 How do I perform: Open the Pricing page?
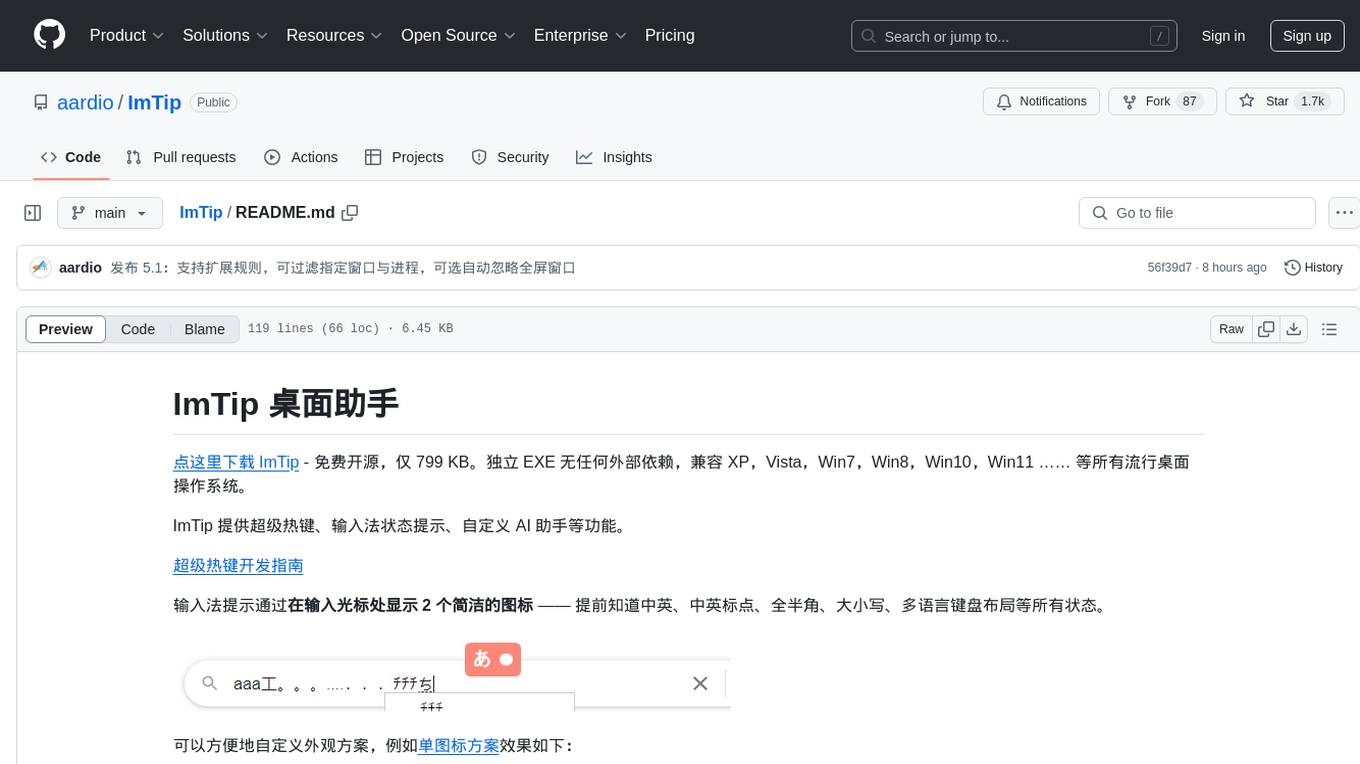point(670,35)
